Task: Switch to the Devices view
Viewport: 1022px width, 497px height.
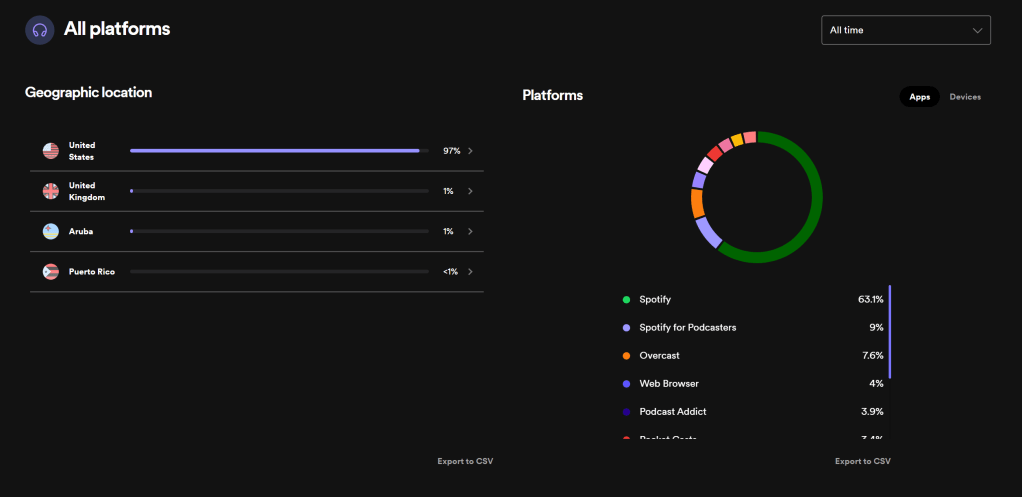Action: [x=965, y=97]
